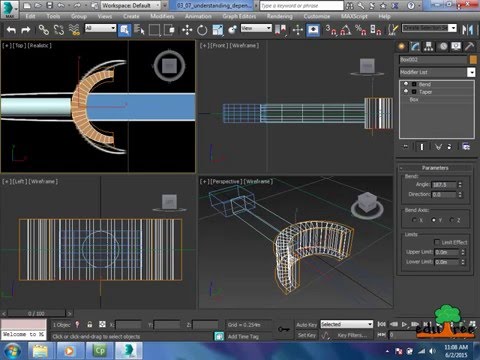
Task: Click Select and Manipulate icon
Action: pyautogui.click(x=298, y=30)
